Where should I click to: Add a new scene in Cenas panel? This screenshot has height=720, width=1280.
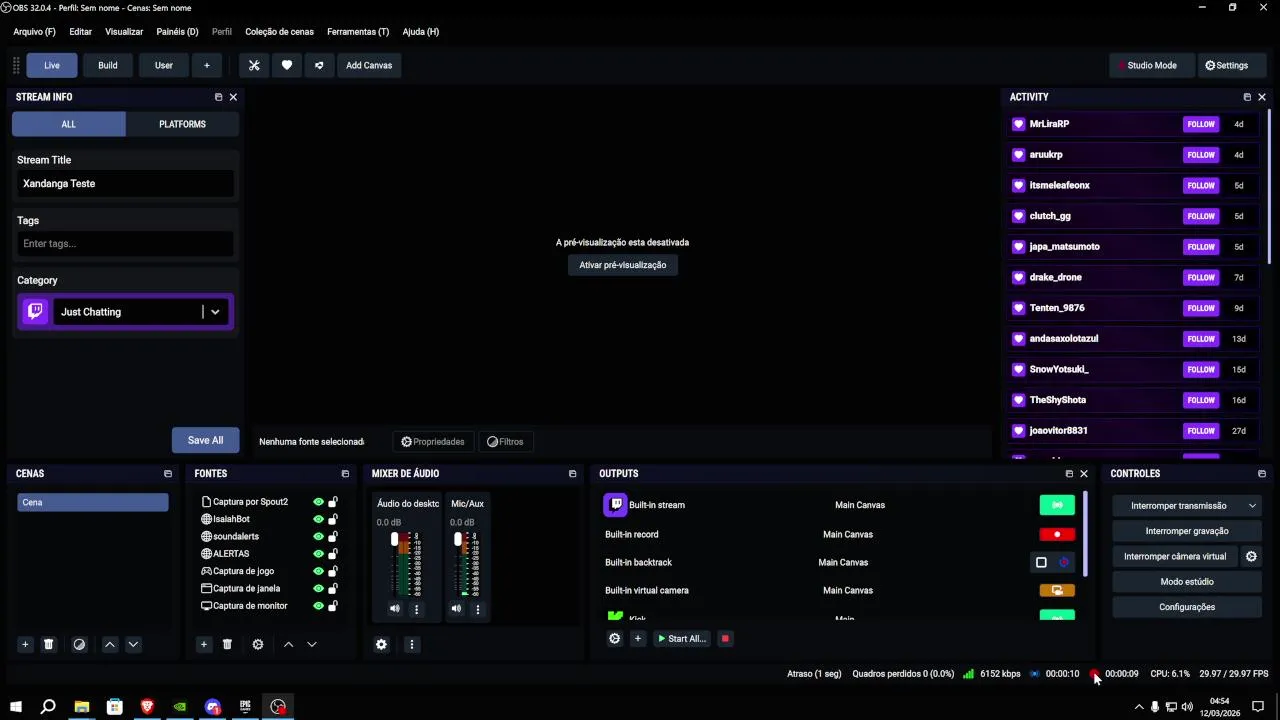point(25,645)
